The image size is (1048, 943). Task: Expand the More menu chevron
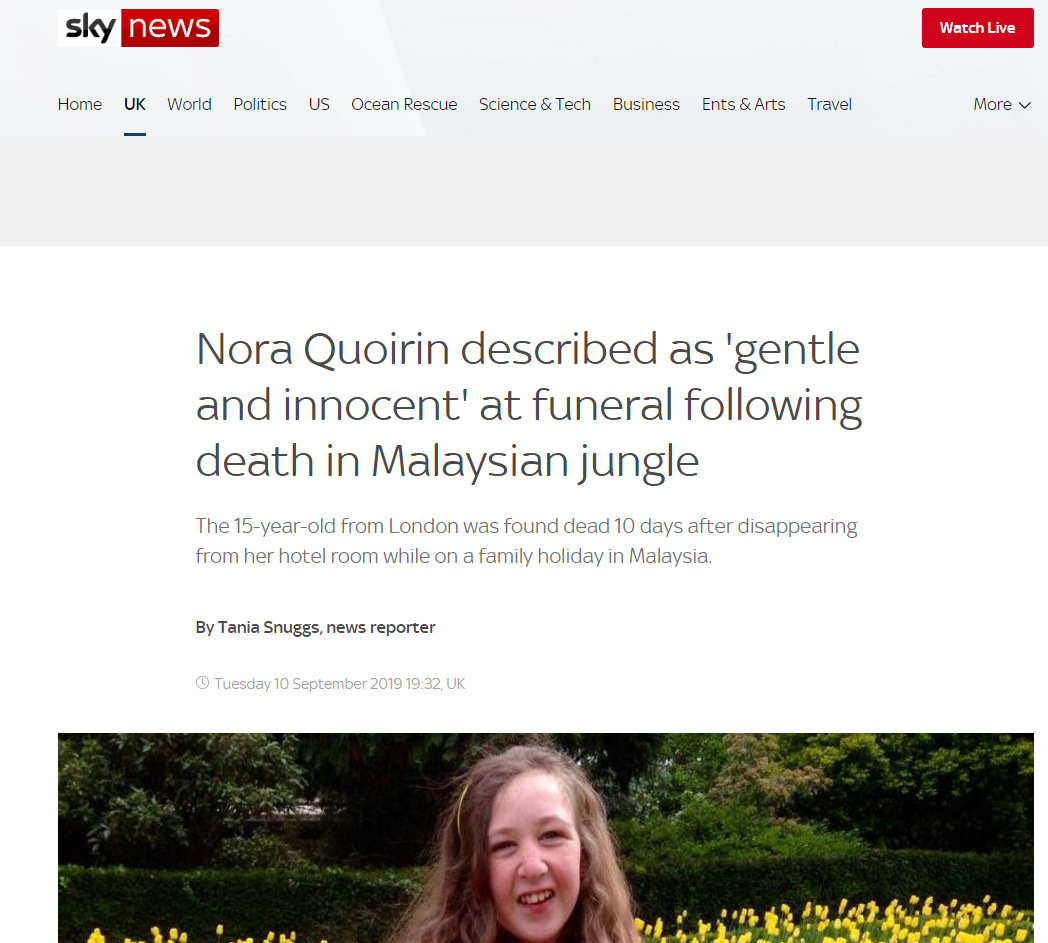(x=1025, y=105)
